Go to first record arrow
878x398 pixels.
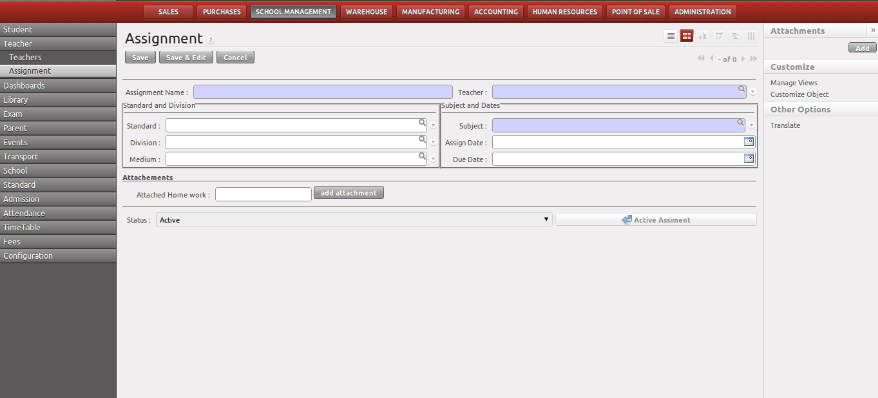tap(701, 58)
